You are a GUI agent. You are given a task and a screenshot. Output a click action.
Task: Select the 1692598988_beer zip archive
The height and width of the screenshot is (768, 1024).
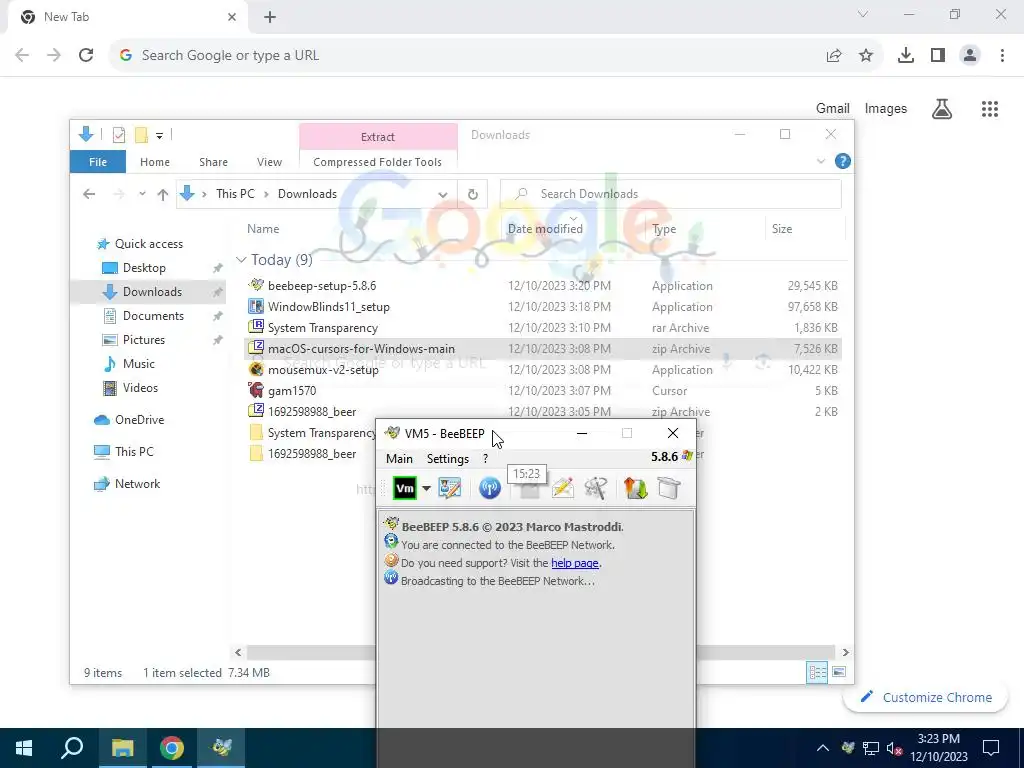coord(312,411)
